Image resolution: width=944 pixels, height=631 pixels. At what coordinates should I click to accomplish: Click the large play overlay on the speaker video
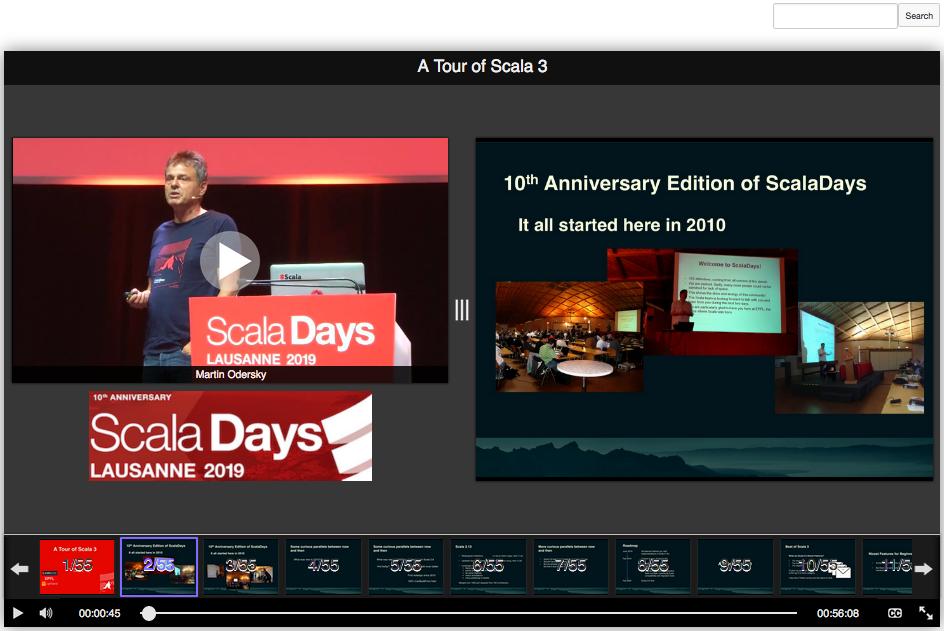tap(229, 261)
